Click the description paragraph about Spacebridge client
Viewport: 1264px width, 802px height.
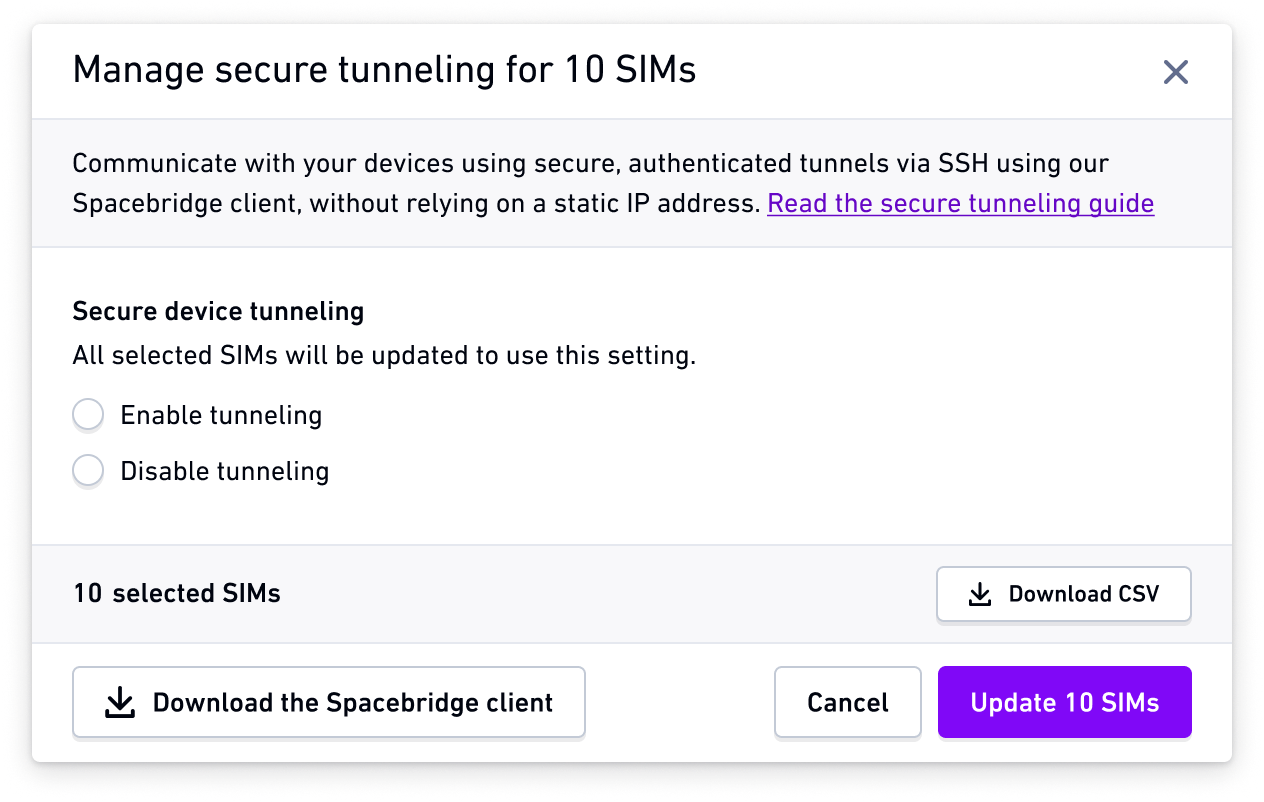[613, 184]
